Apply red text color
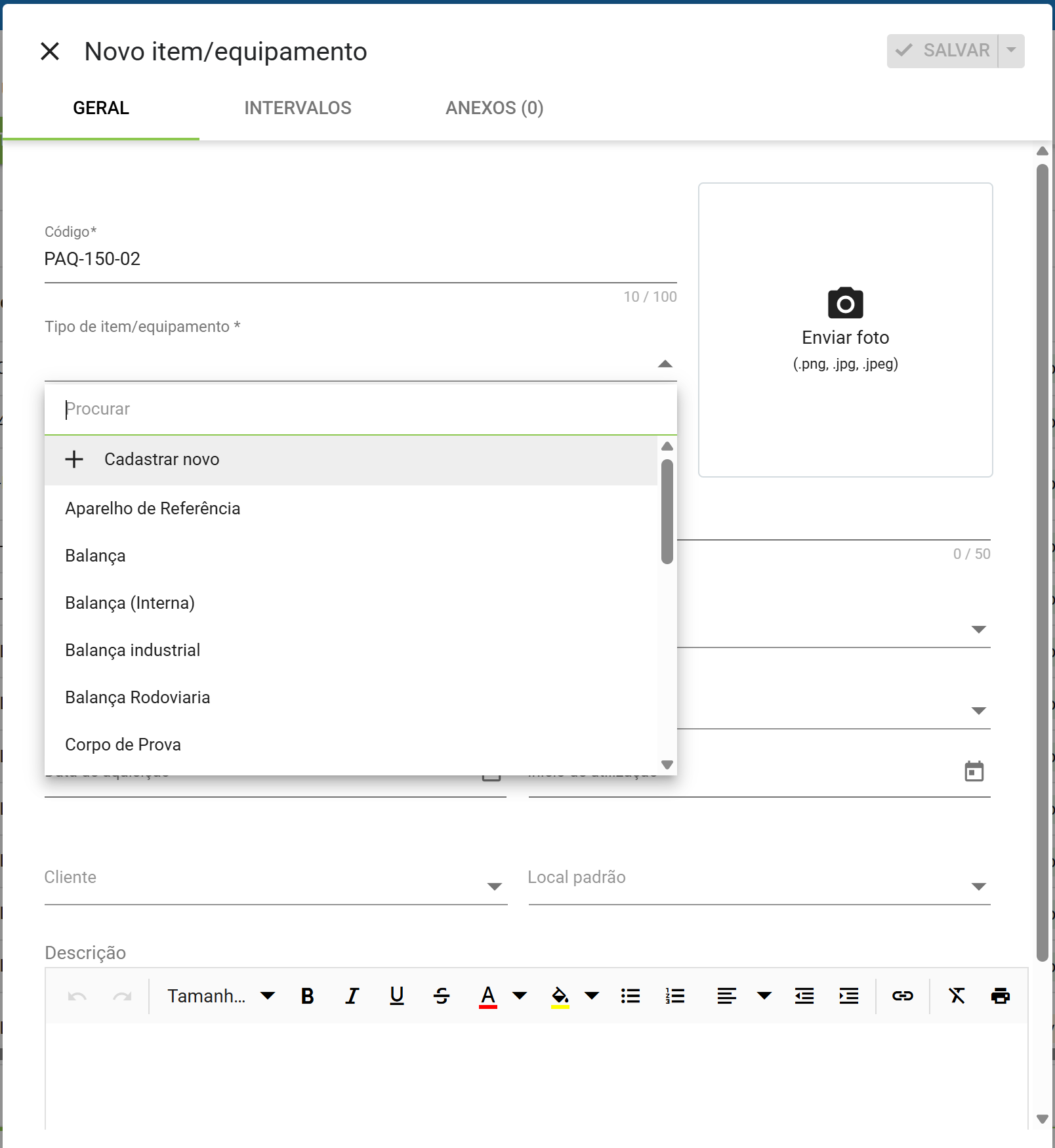The image size is (1055, 1148). tap(487, 996)
